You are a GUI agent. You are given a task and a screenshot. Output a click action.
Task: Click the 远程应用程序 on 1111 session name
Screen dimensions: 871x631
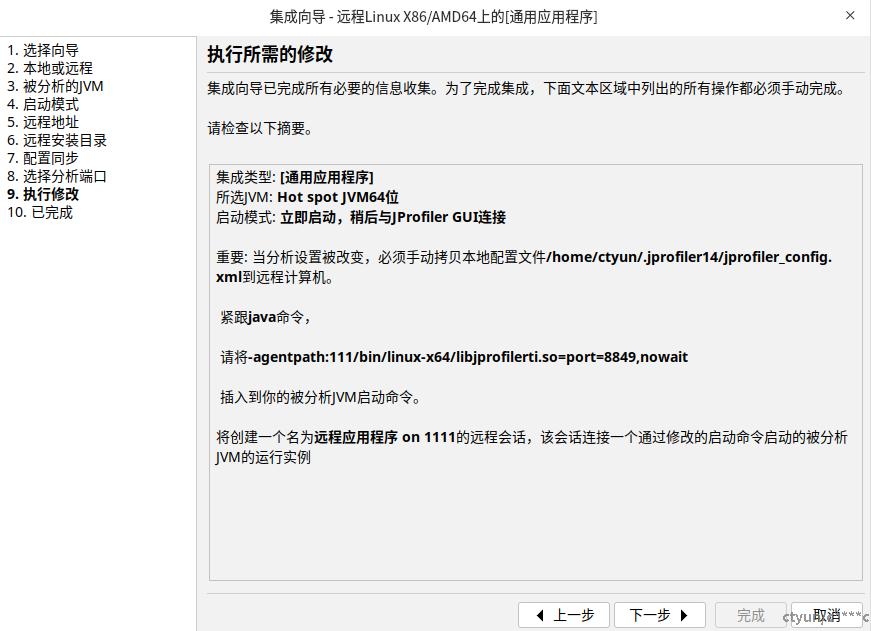[x=385, y=437]
